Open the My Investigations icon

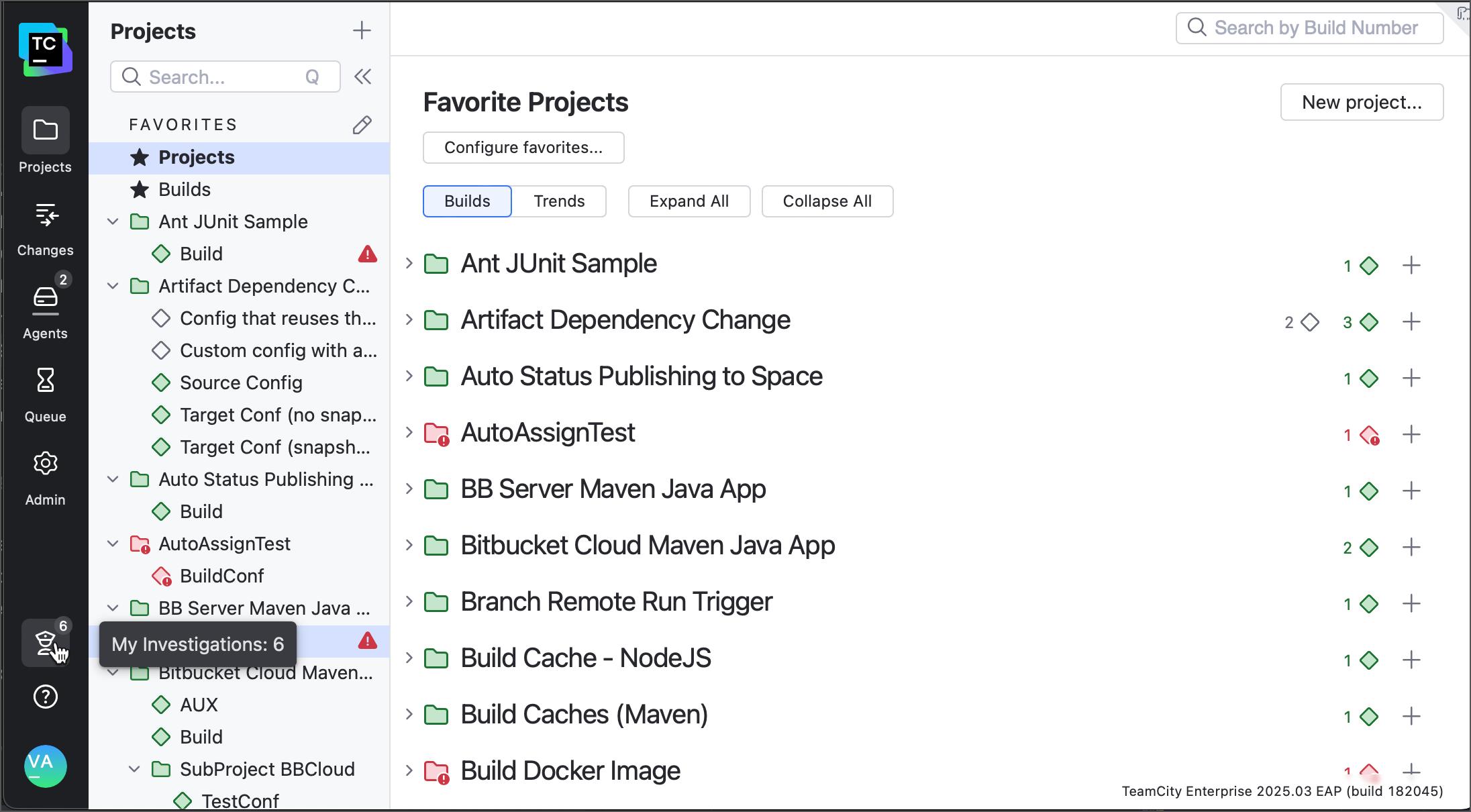click(x=45, y=643)
